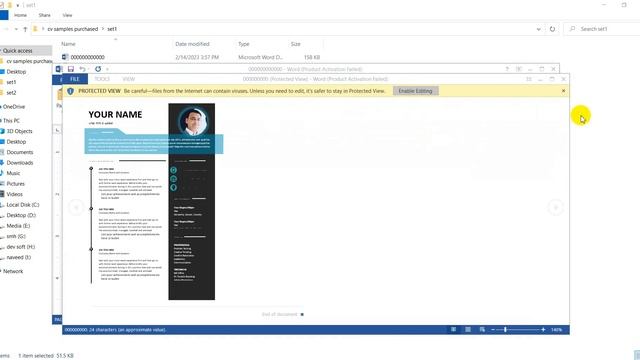
Task: Click the zoom in plus button
Action: click(x=543, y=329)
